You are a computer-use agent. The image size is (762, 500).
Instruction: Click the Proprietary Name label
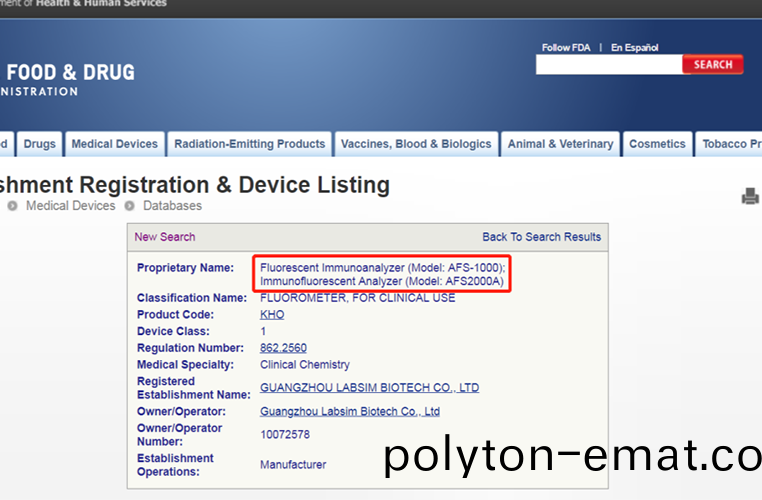coord(185,268)
